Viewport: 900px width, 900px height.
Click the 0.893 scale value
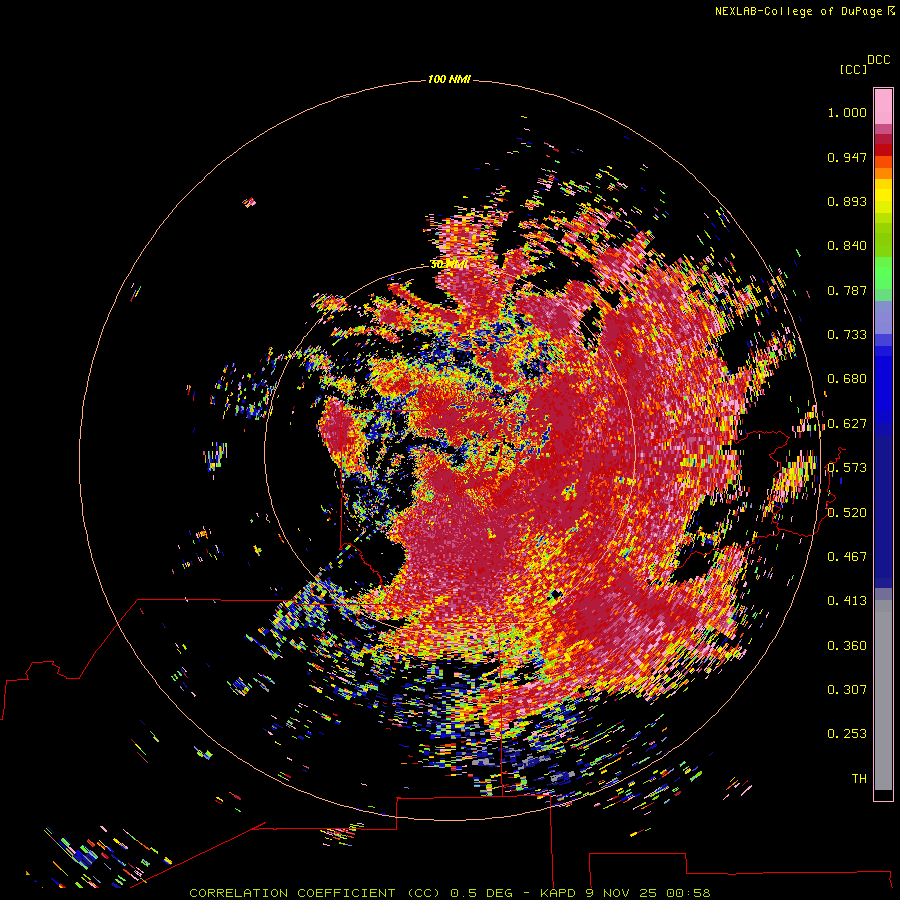pos(847,201)
